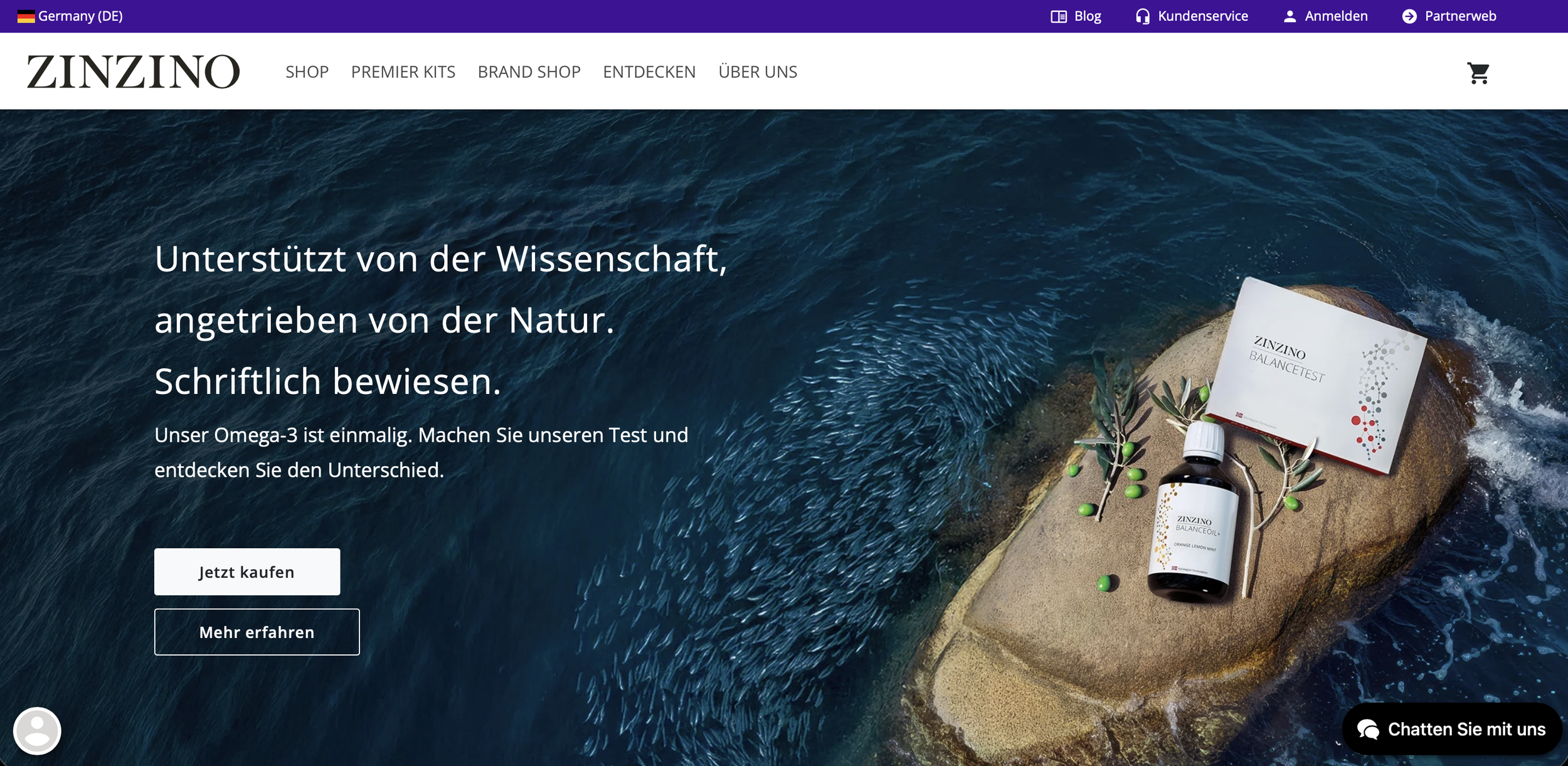Open the Germany (DE) country selector
Screen dimensions: 1568x766
pyautogui.click(x=80, y=16)
